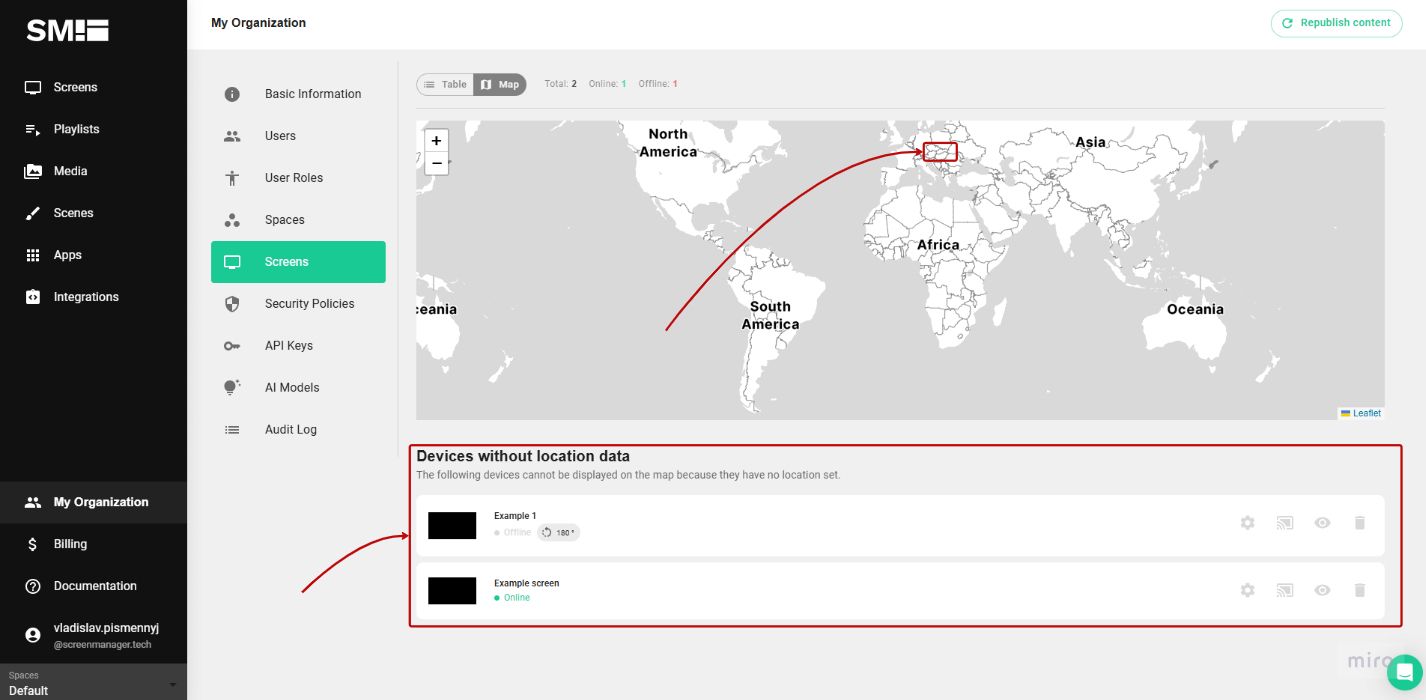Click the Africa map label
This screenshot has height=700, width=1426.
(938, 245)
